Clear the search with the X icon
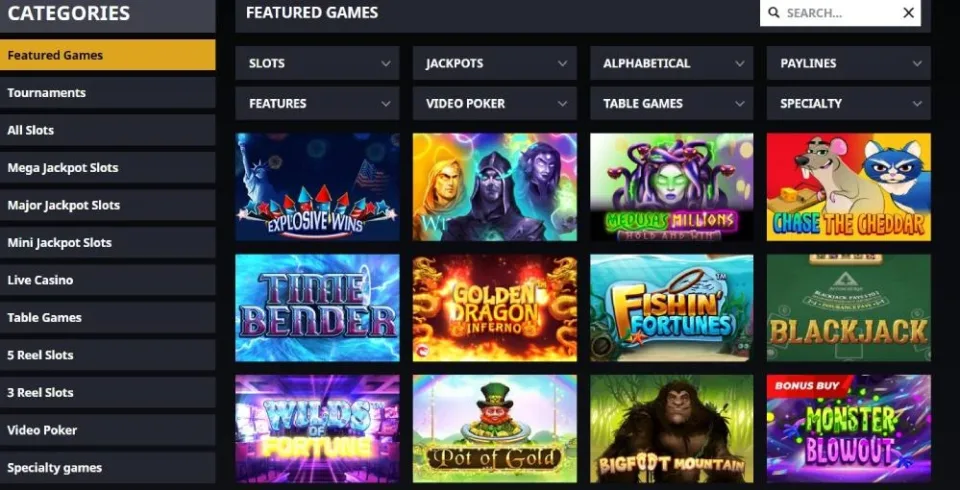960x490 pixels. 909,13
